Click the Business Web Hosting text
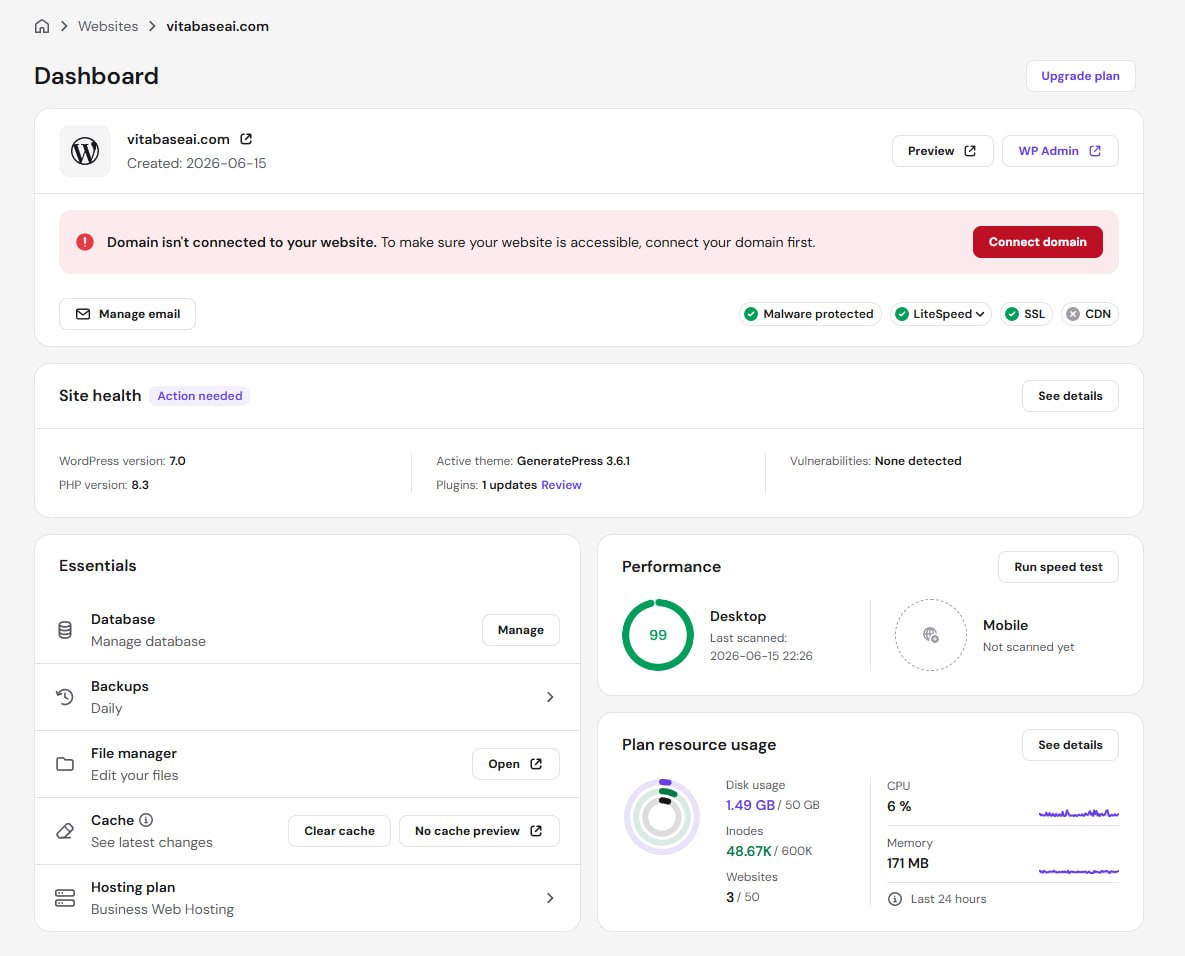The width and height of the screenshot is (1185, 956). point(162,909)
